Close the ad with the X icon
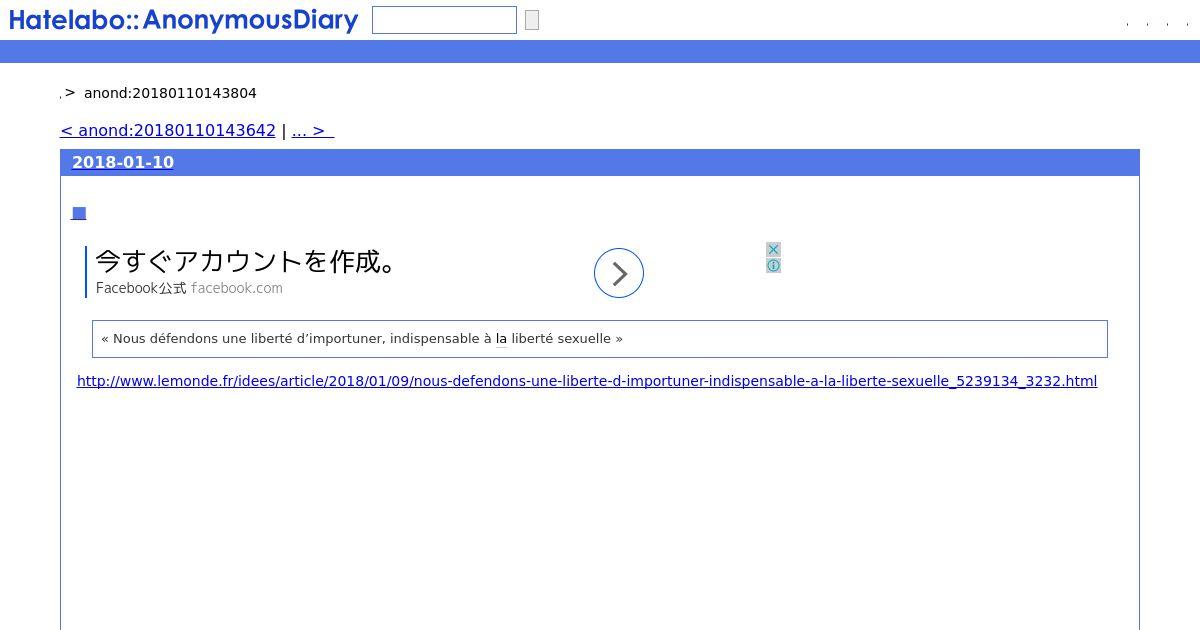Viewport: 1200px width, 630px height. [773, 249]
